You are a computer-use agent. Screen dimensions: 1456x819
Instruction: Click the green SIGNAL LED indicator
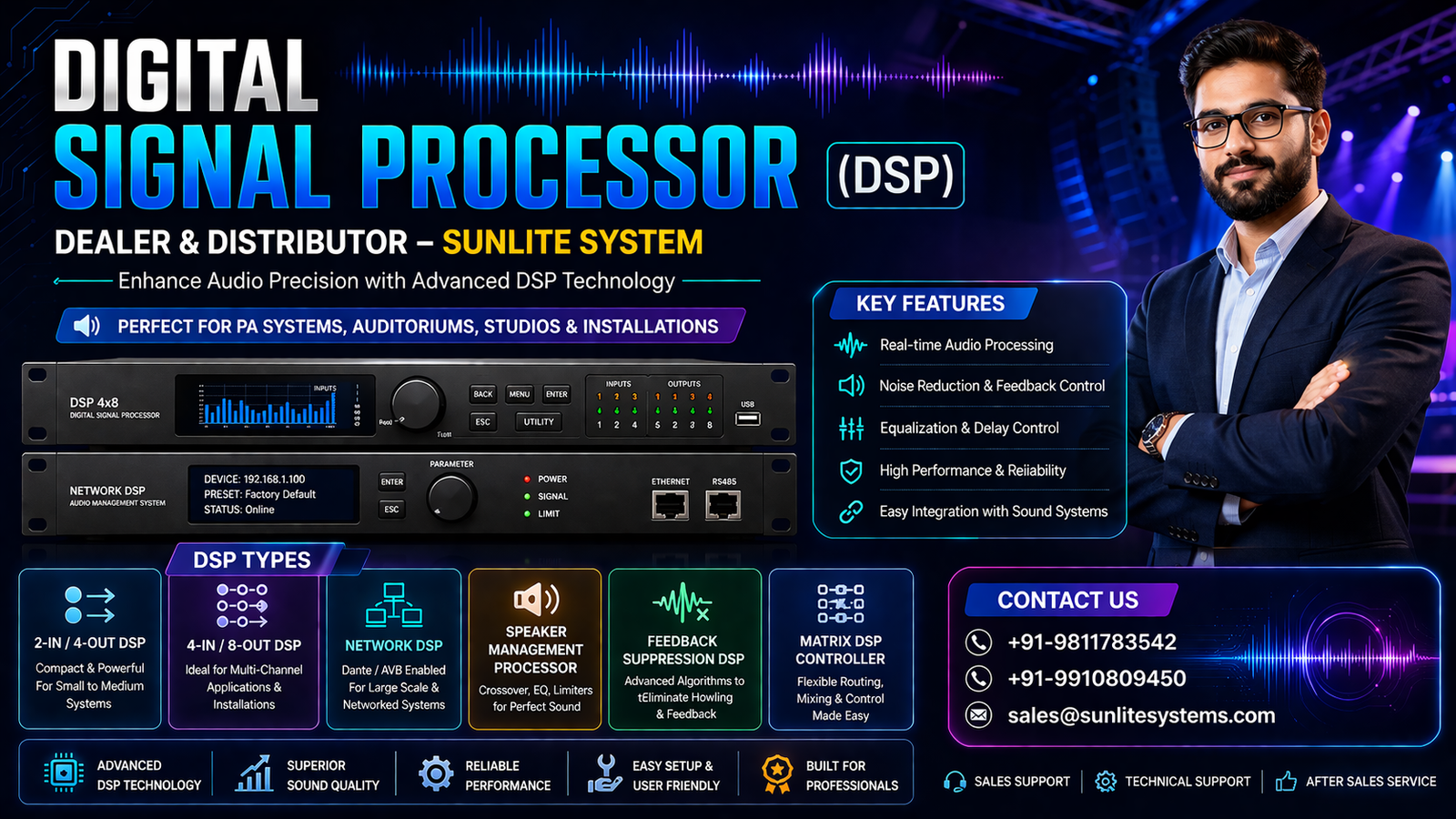[x=527, y=496]
